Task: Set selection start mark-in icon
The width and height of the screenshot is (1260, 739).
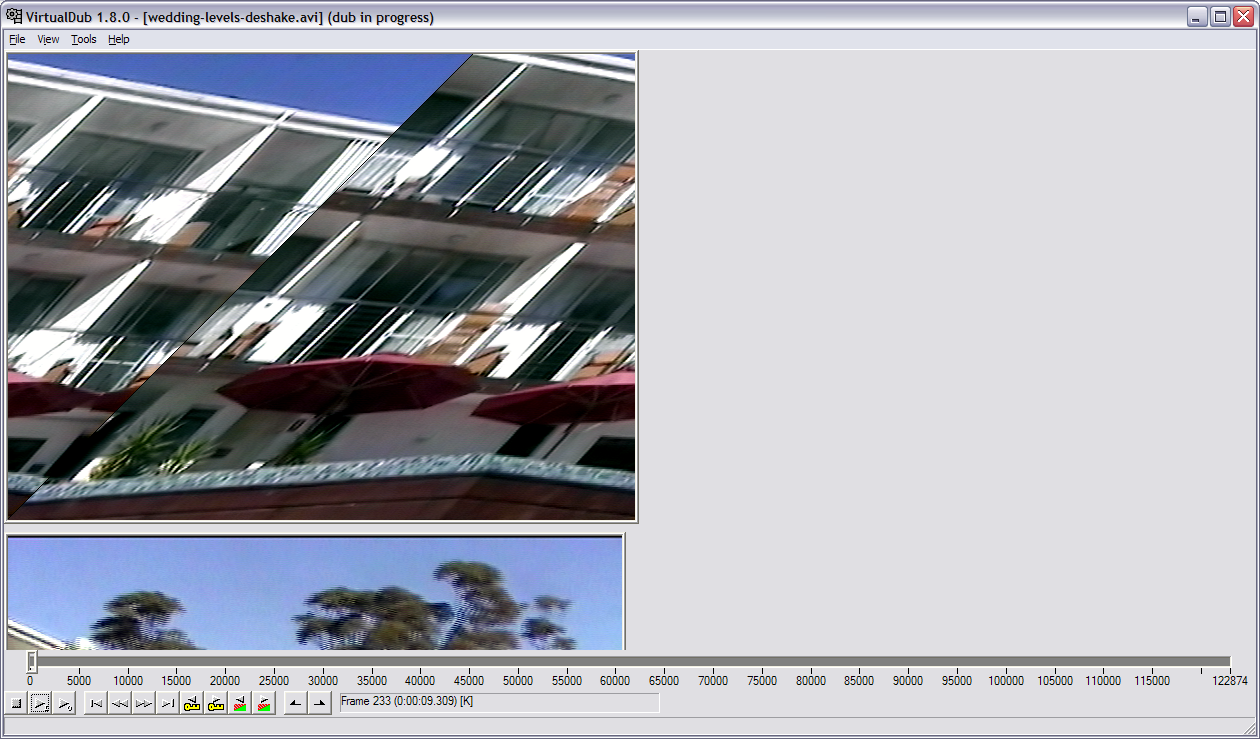Action: (296, 704)
